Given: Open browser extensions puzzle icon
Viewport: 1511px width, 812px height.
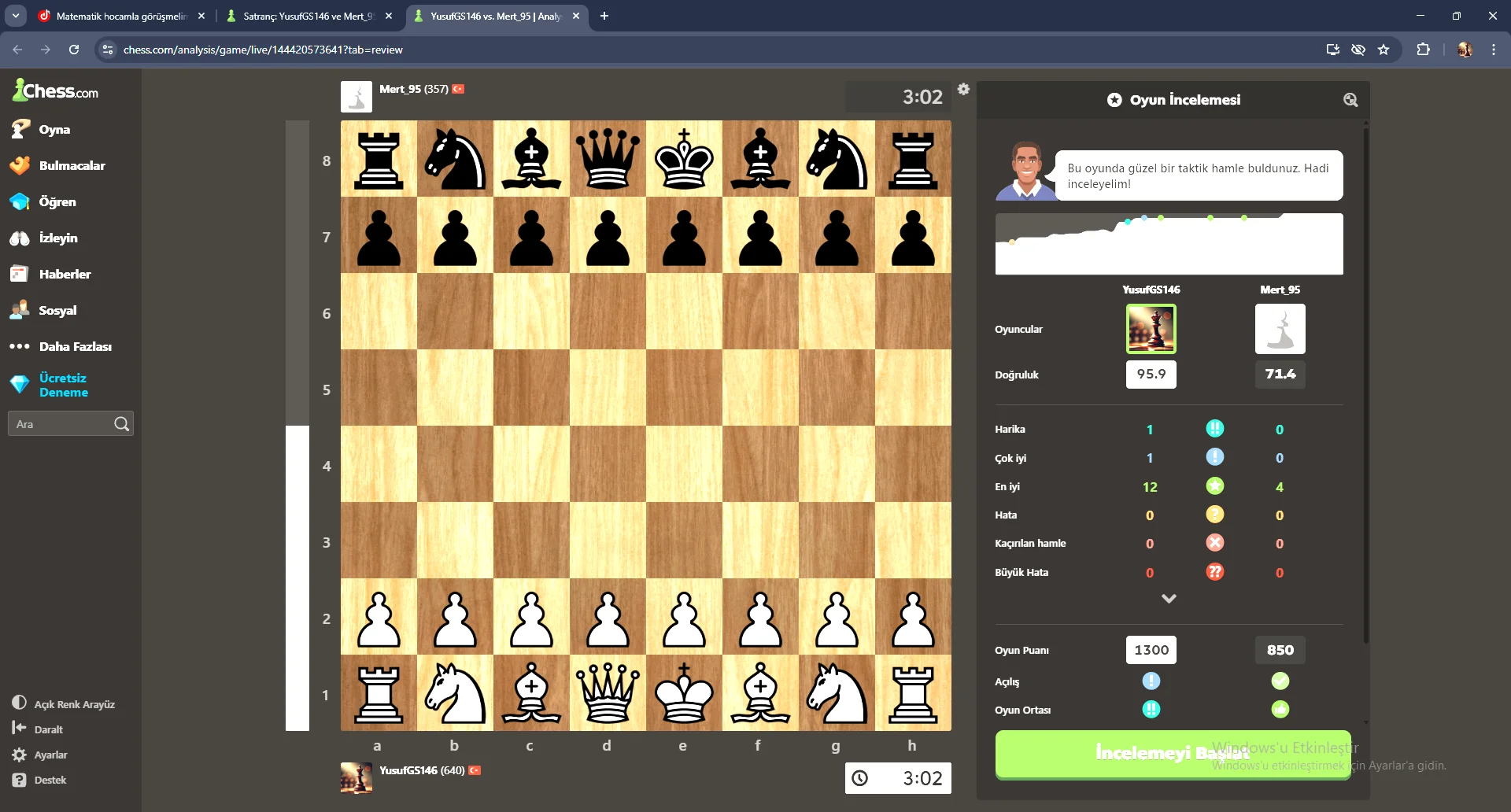Looking at the screenshot, I should point(1423,50).
